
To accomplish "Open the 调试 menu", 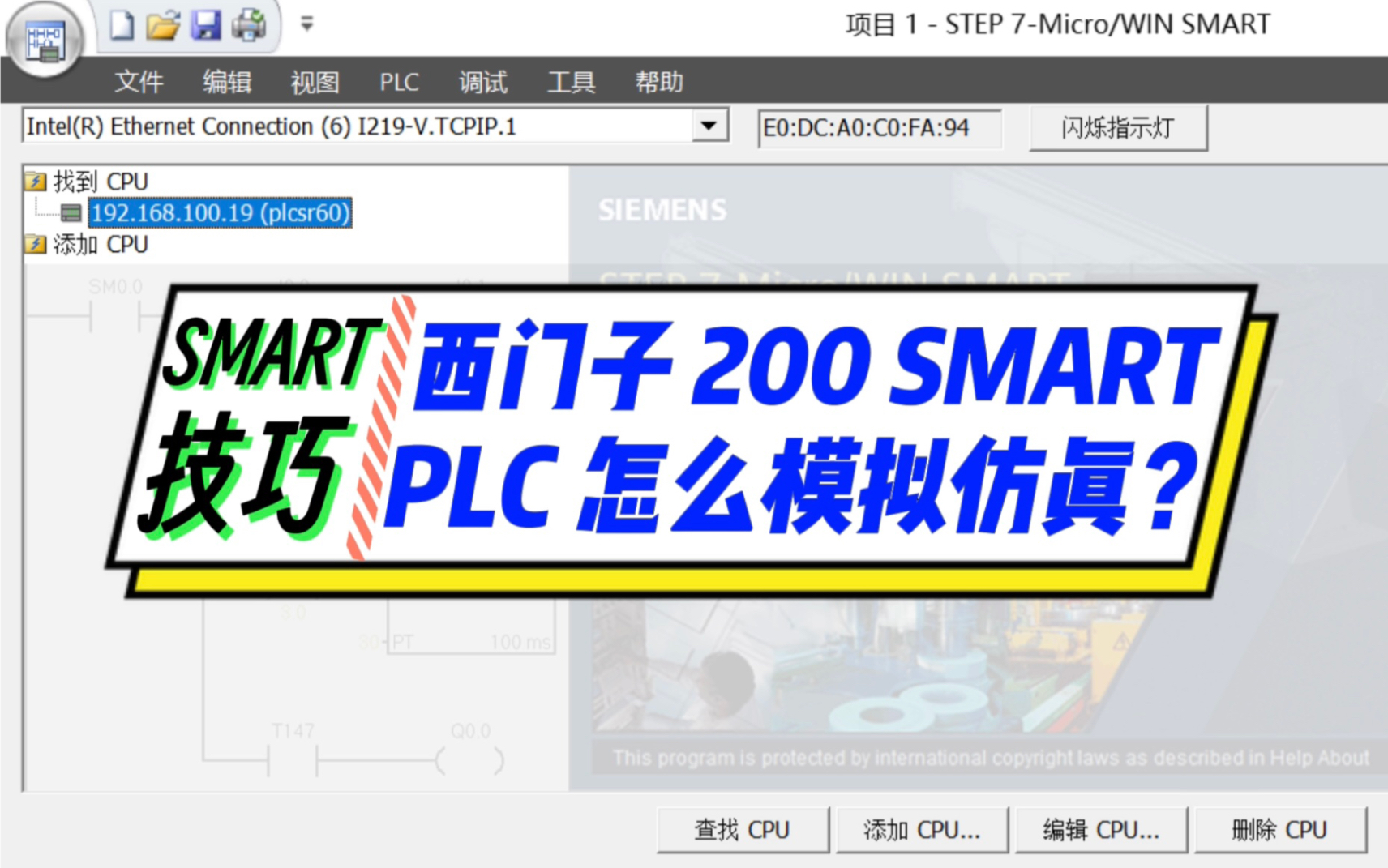I will [482, 81].
